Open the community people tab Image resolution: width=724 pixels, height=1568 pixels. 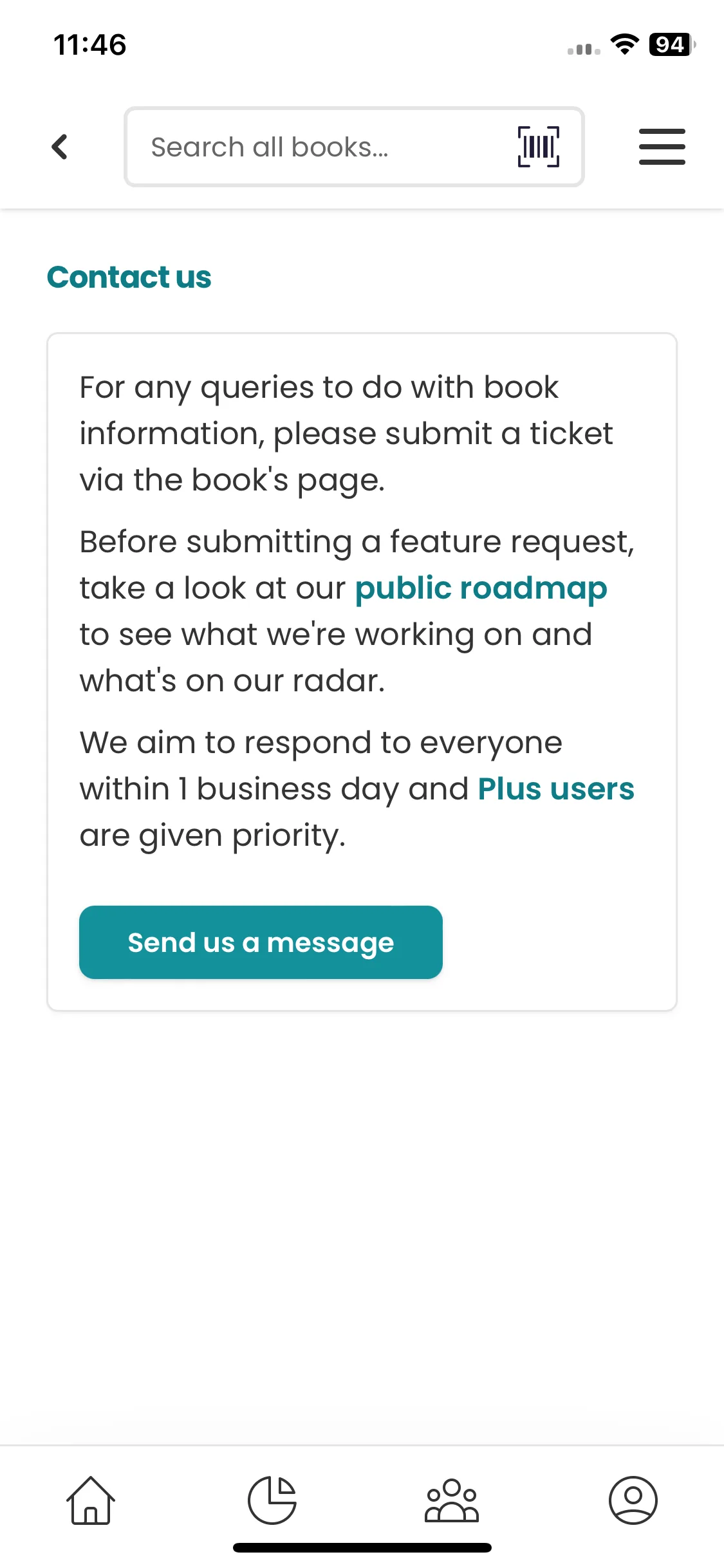[x=452, y=1500]
